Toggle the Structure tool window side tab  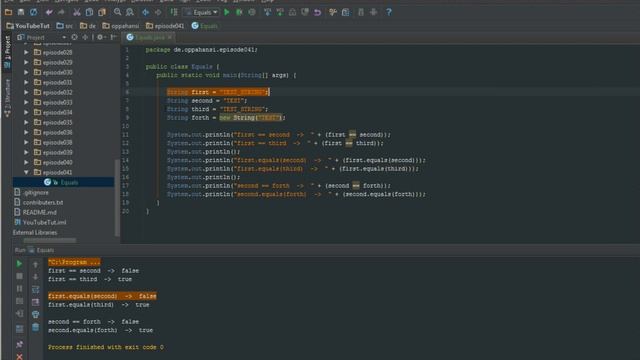7,98
